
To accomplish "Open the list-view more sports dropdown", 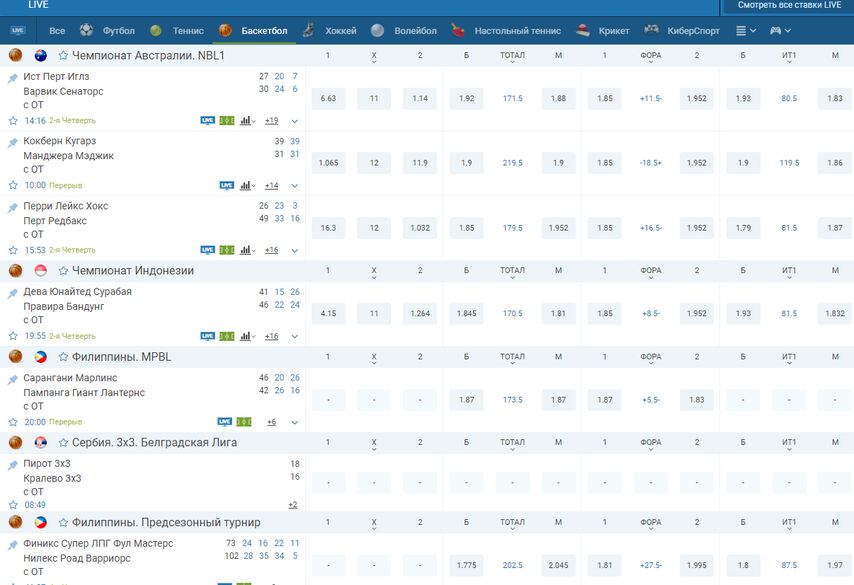I will coord(745,31).
